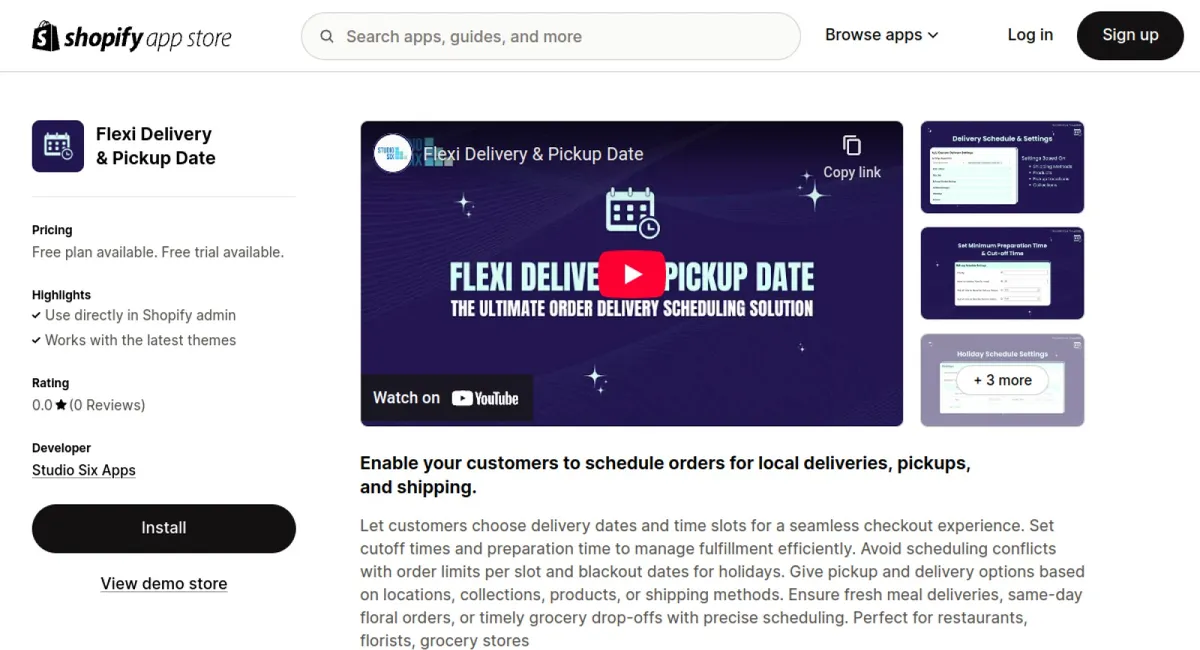Select the Delivery Schedule & Settings thumbnail
The height and width of the screenshot is (650, 1200).
coord(1002,167)
